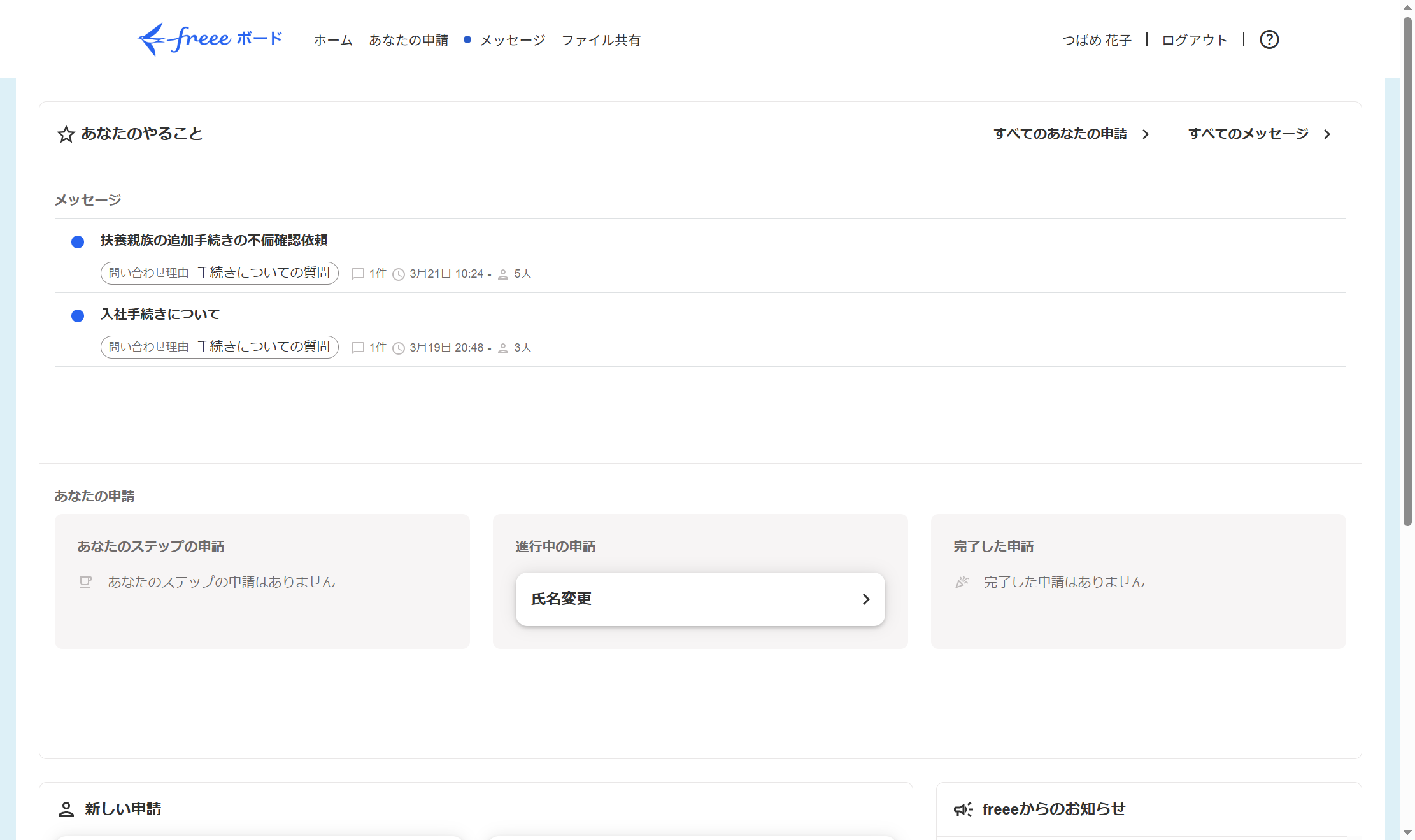
Task: Click the star icon beside あなたのやること
Action: point(66,134)
